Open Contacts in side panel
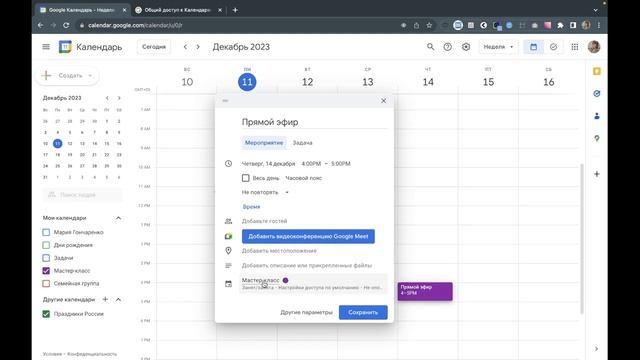This screenshot has height=360, width=640. [x=597, y=116]
